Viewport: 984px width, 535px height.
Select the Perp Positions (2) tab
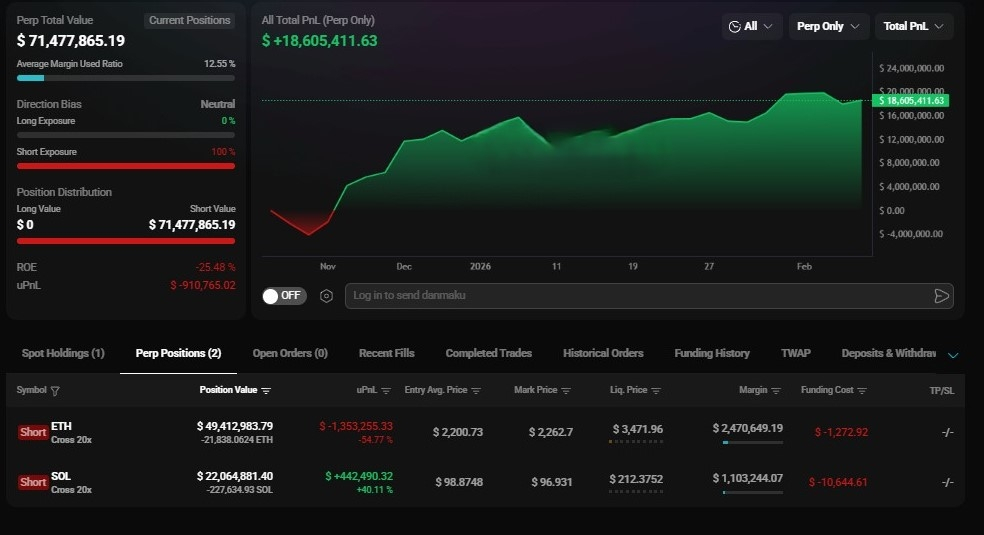coord(178,353)
